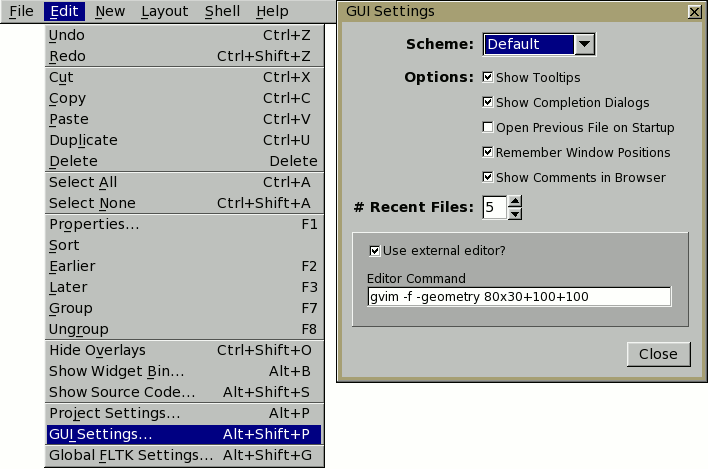Disable the Show Tooltips checkbox
This screenshot has height=469, width=708.
(488, 77)
